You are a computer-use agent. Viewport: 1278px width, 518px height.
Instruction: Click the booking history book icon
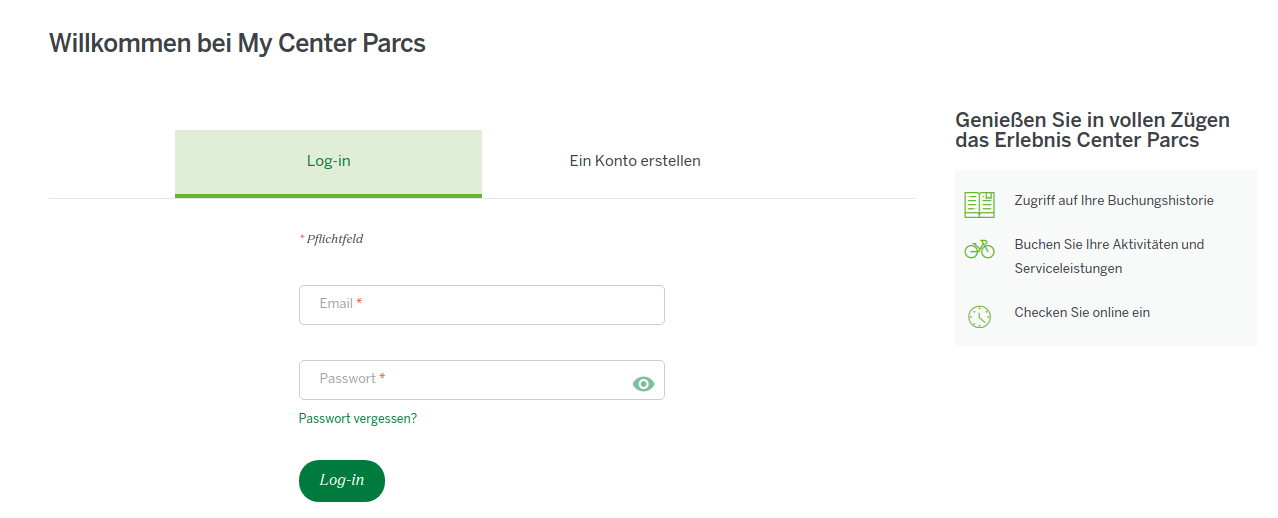point(979,205)
